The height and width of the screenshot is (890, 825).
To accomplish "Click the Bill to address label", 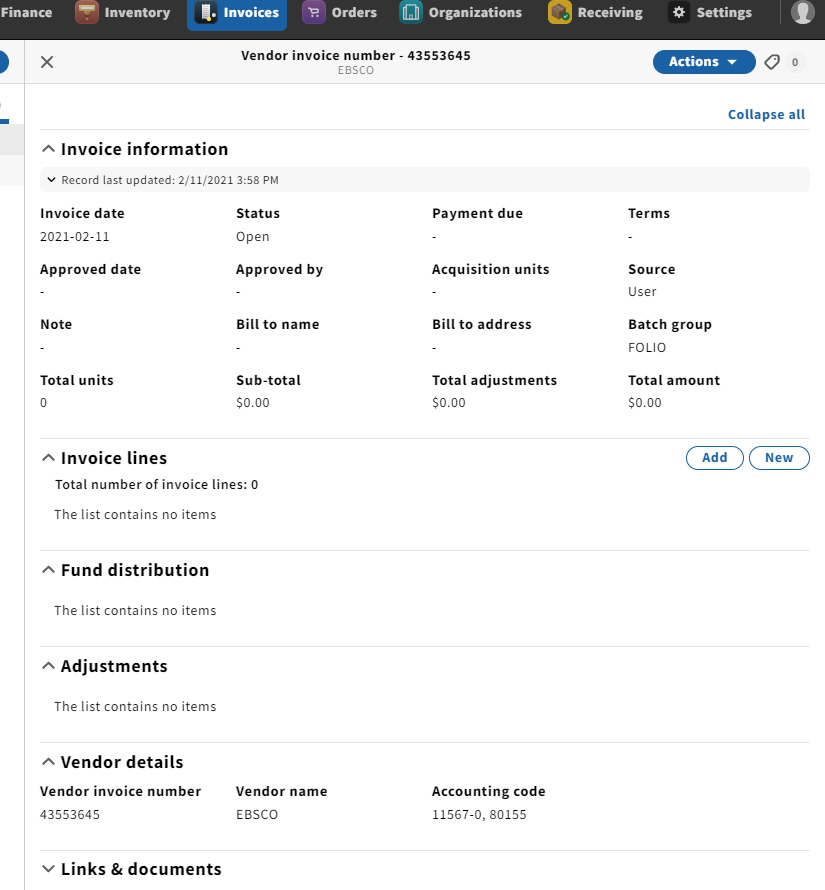I will [x=482, y=325].
